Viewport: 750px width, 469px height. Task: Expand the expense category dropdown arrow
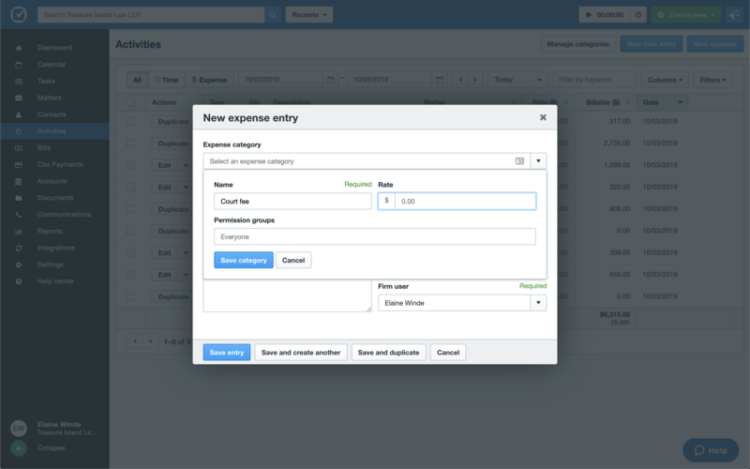pos(538,160)
